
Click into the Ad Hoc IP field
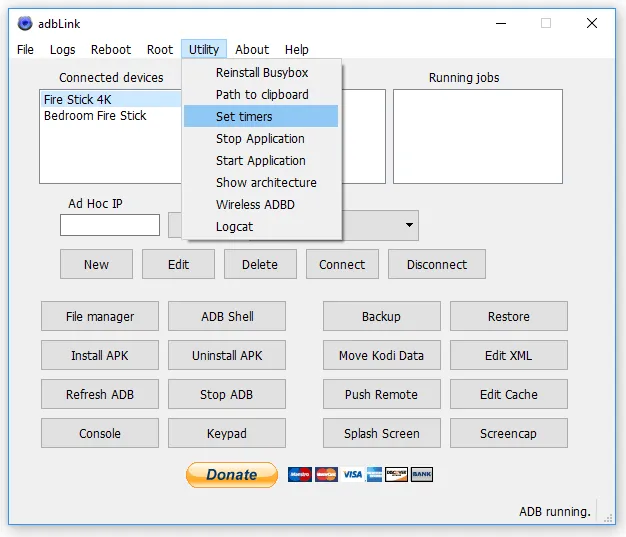[x=110, y=225]
